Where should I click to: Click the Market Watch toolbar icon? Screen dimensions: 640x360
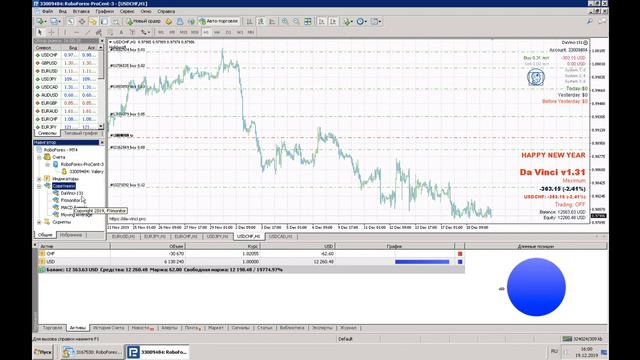pyautogui.click(x=70, y=21)
